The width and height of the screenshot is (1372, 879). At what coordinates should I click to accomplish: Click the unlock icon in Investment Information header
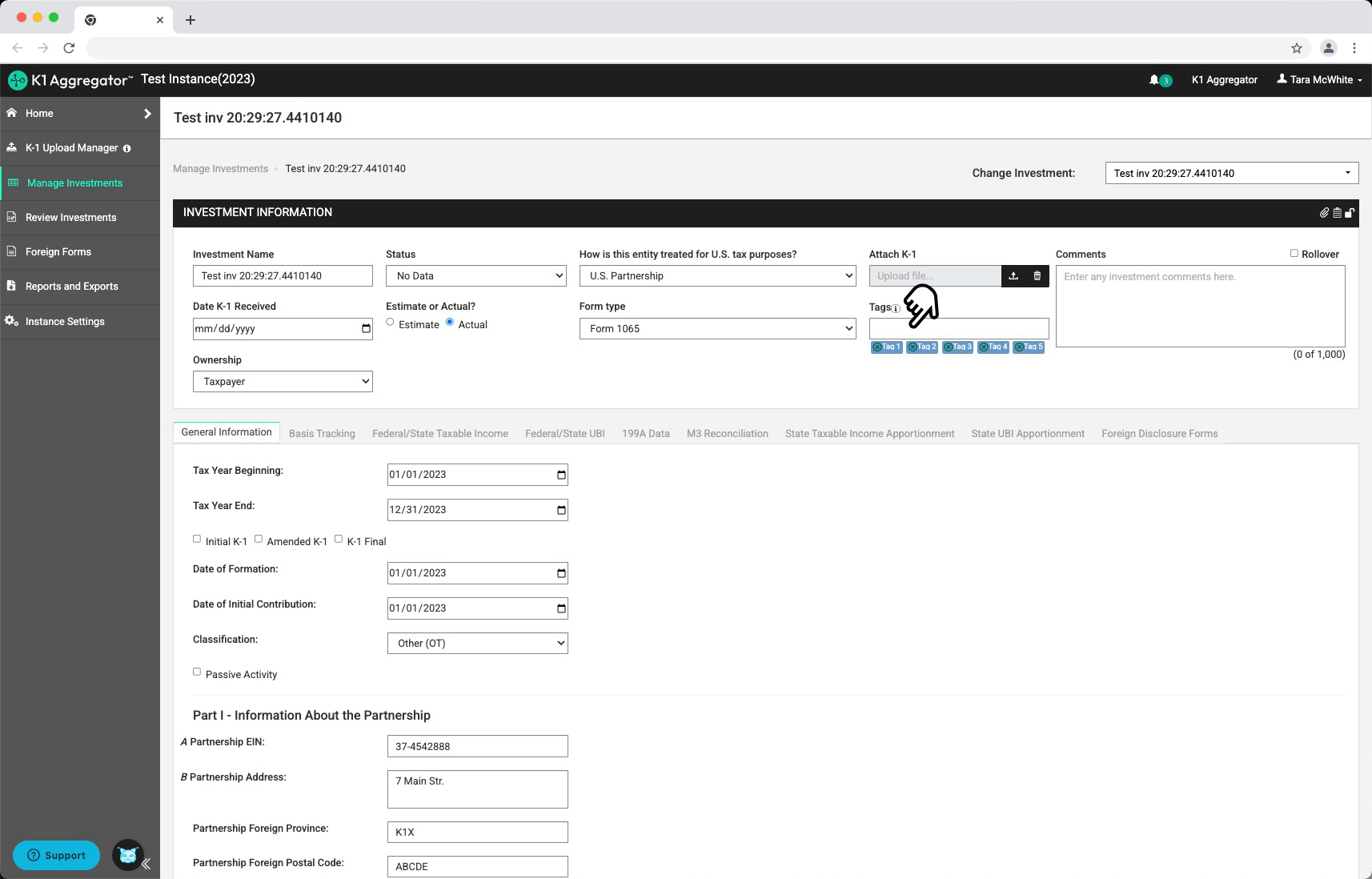pyautogui.click(x=1350, y=213)
